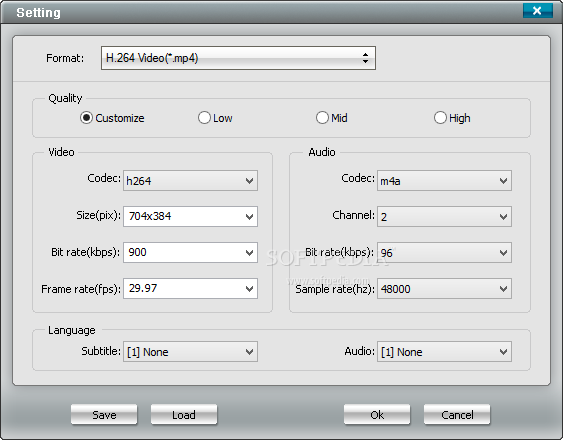Open the Size(pix) dropdown showing 704x384

tap(190, 216)
